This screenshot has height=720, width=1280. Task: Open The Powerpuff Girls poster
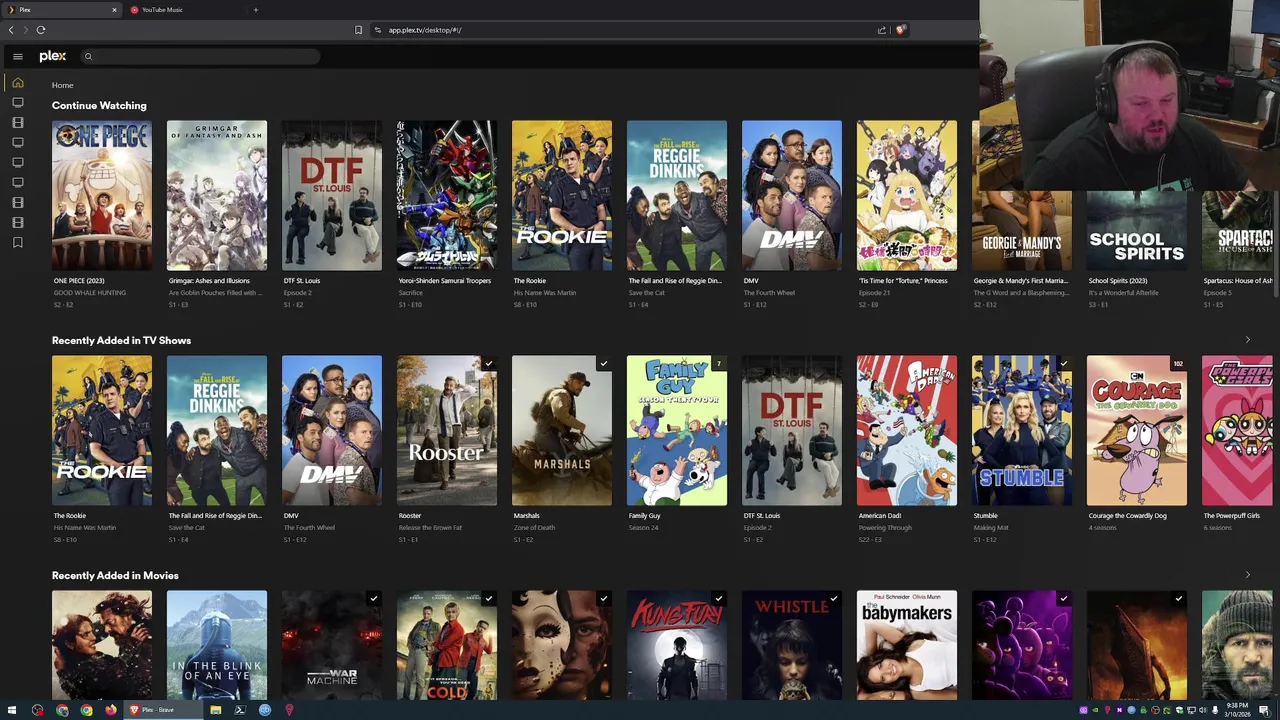1237,430
